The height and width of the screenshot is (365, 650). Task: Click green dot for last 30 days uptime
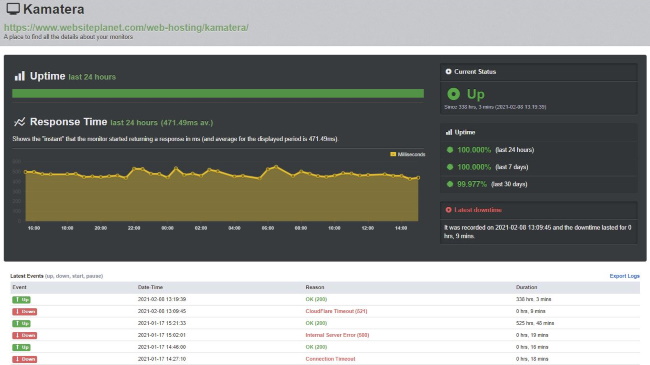(450, 184)
